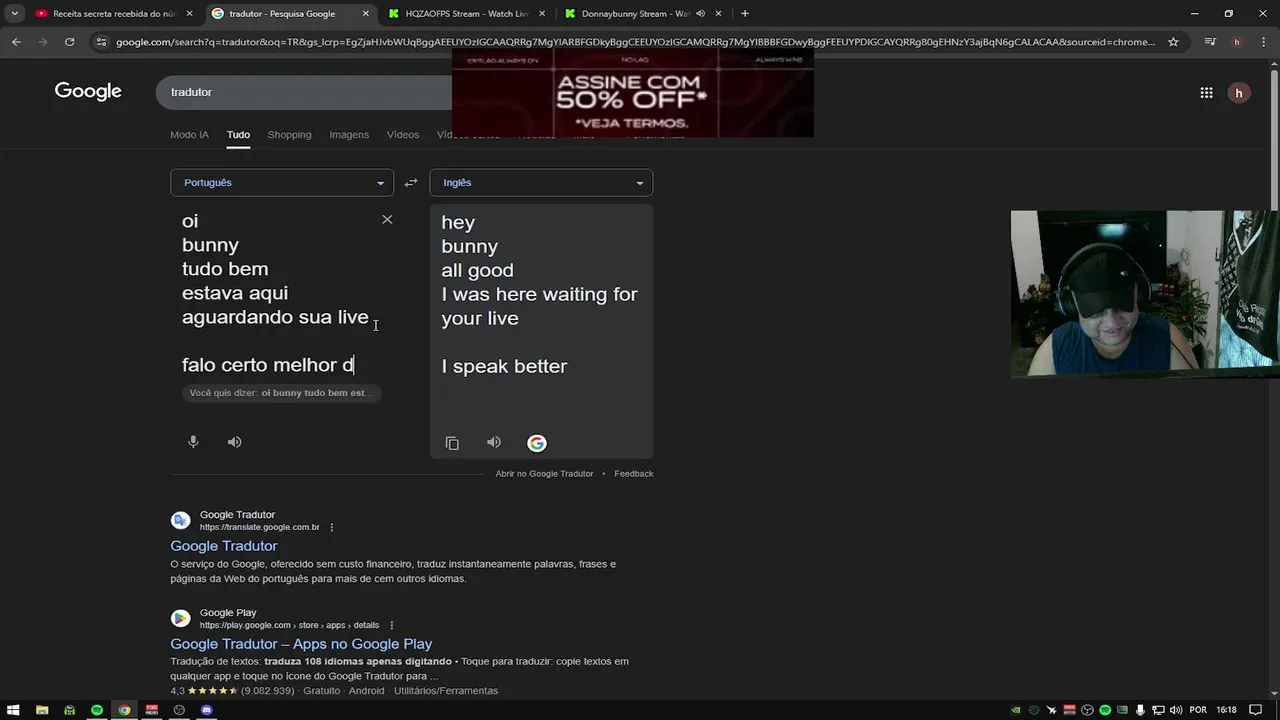Mute the Donnaybunny Stream tab audio
This screenshot has width=1280, height=720.
(x=700, y=14)
